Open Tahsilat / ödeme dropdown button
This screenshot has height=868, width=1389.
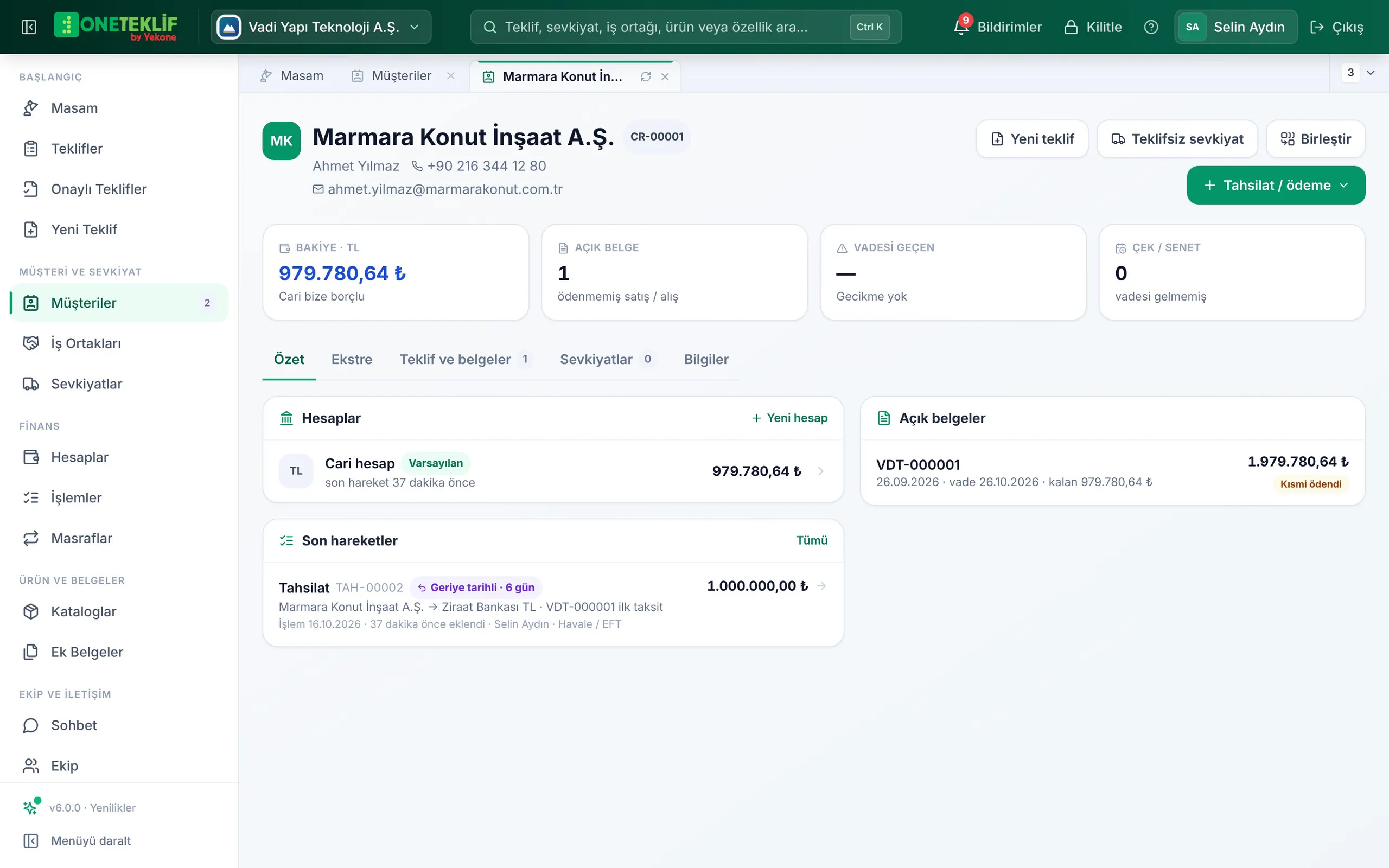(1276, 185)
